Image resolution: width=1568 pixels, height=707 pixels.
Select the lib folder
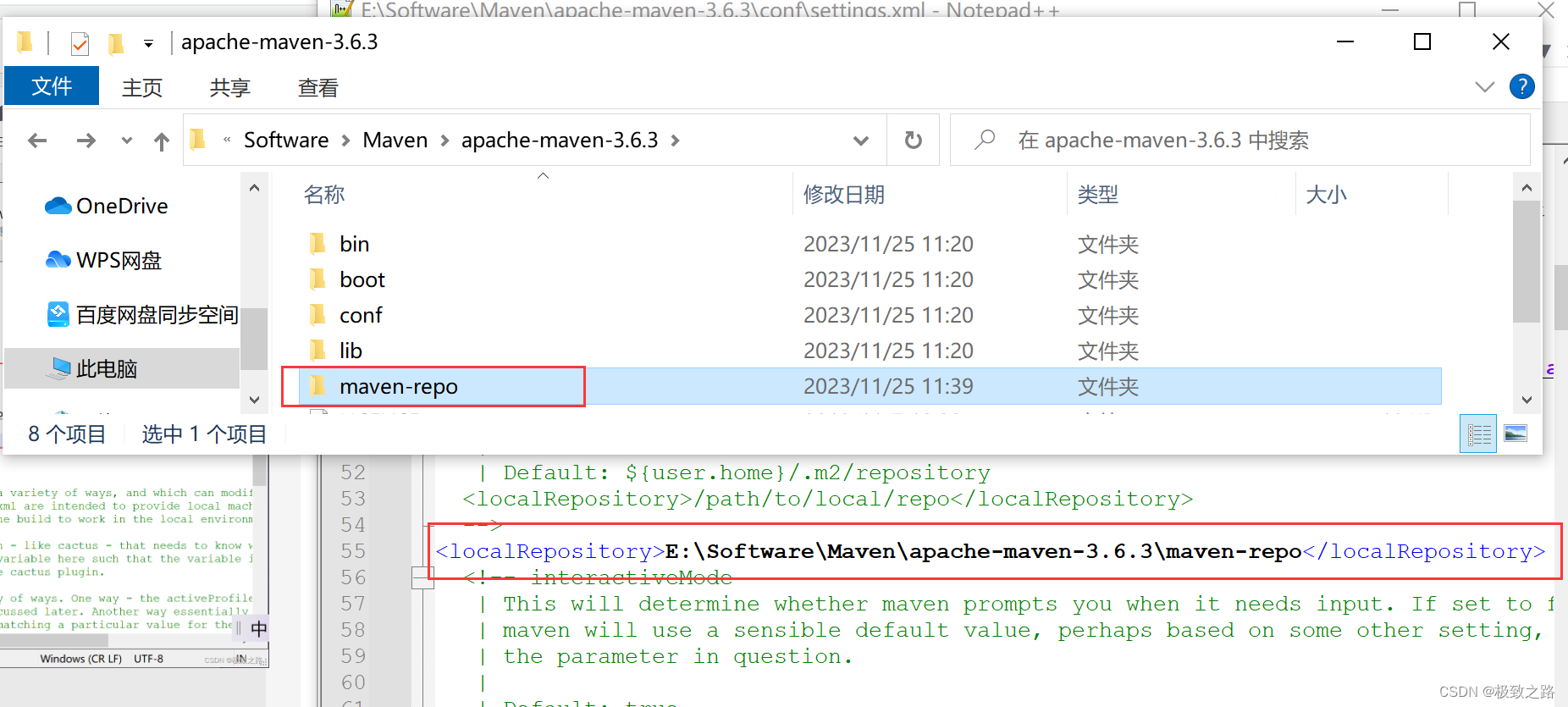[870, 351]
